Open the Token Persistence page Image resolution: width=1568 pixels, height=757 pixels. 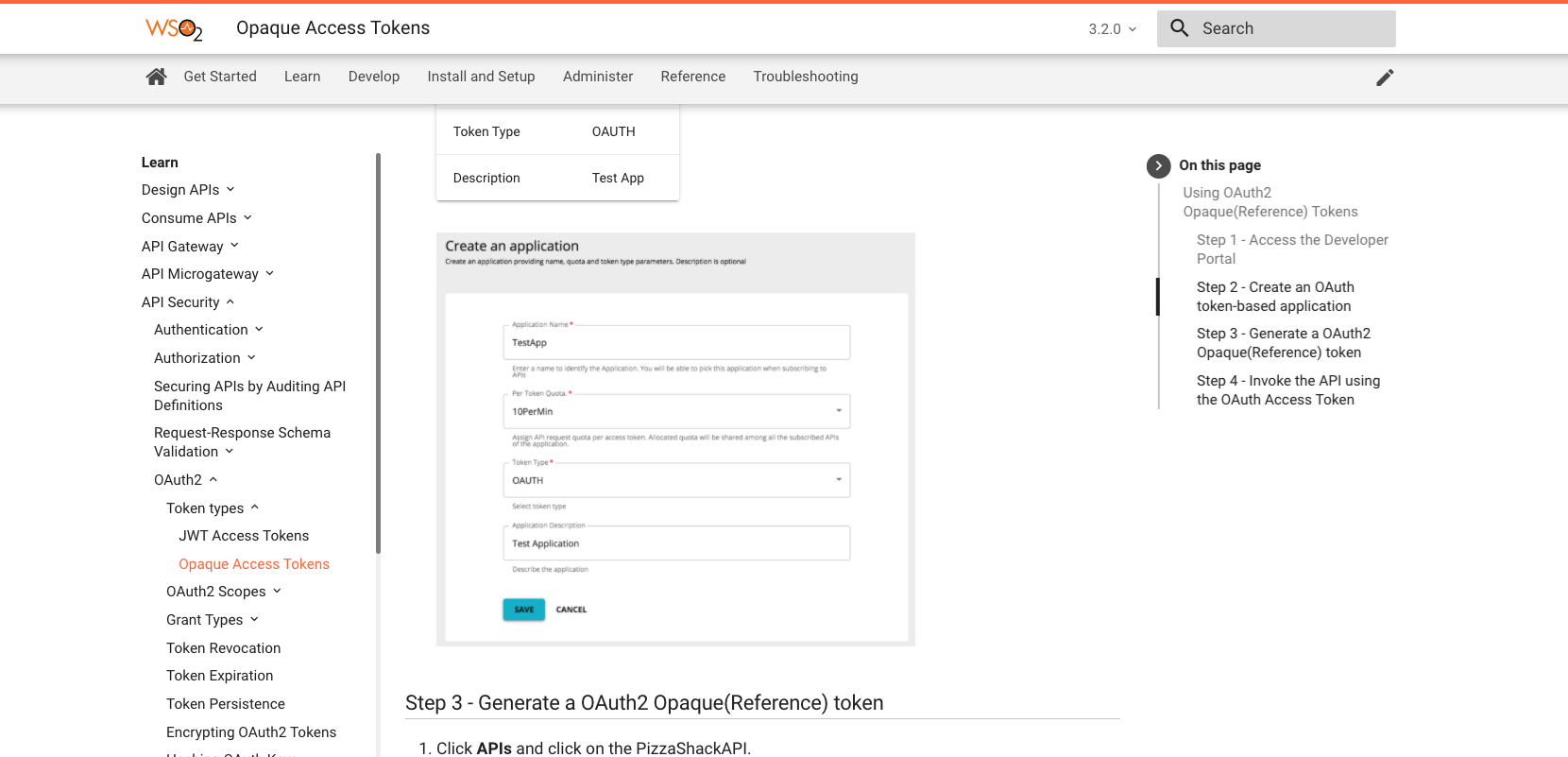226,704
